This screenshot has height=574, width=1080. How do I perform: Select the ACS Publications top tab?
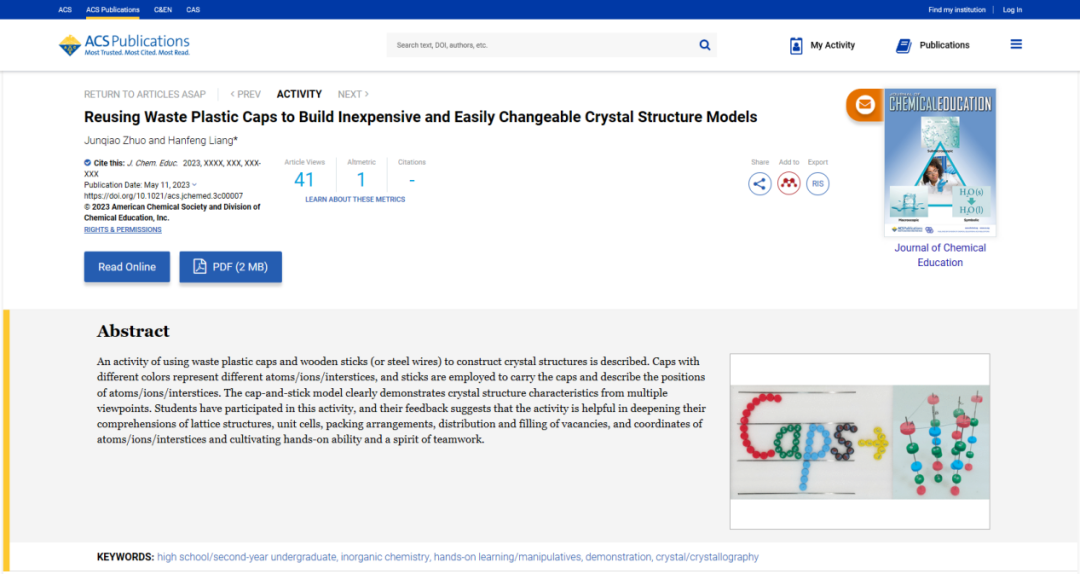pyautogui.click(x=112, y=10)
